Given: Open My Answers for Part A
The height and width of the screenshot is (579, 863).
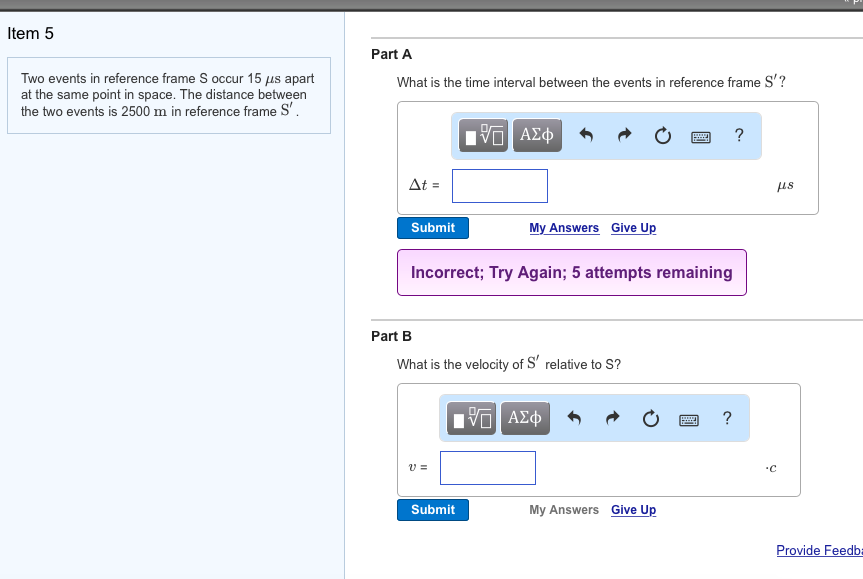Looking at the screenshot, I should [563, 228].
